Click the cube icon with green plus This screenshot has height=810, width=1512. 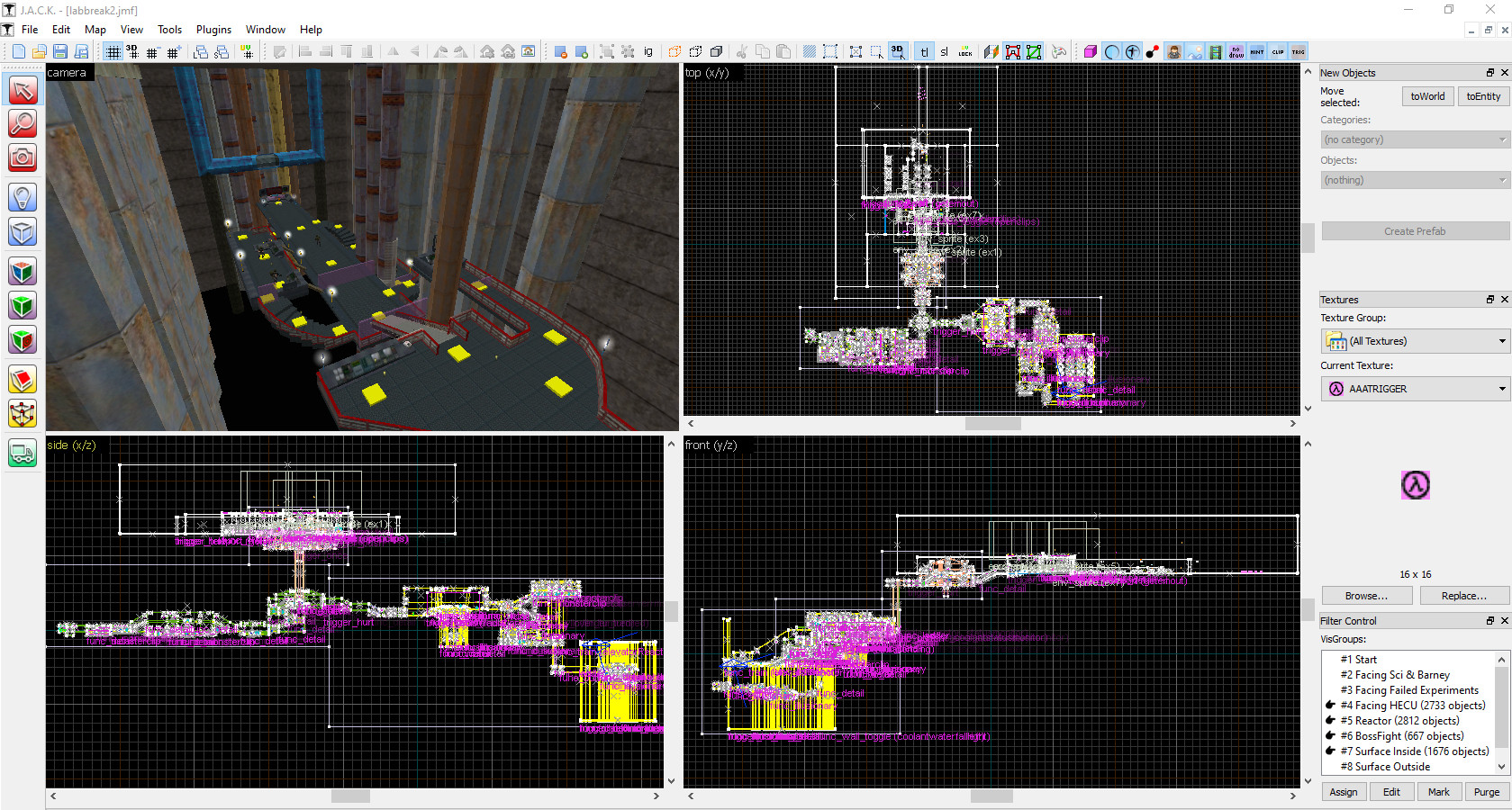pyautogui.click(x=582, y=51)
